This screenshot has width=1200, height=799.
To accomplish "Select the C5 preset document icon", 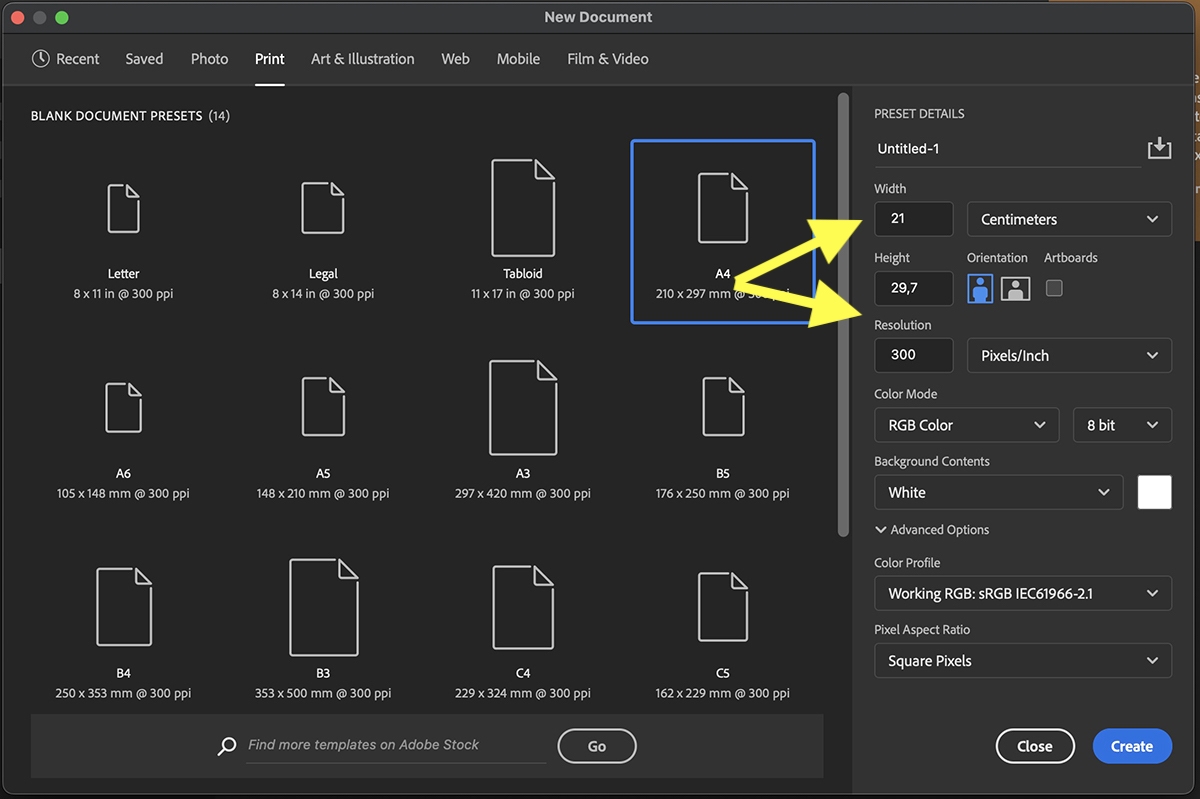I will (x=723, y=606).
